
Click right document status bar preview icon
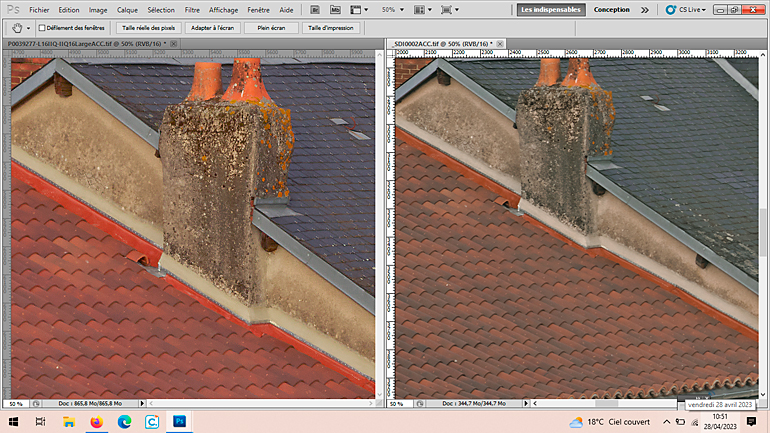coord(419,404)
